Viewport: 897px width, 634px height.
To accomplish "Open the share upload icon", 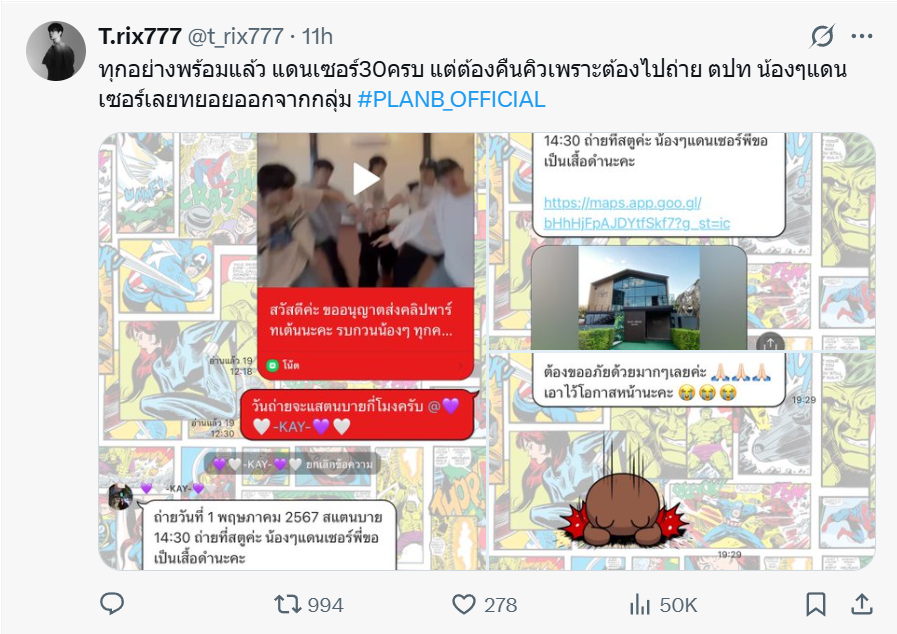I will point(862,604).
